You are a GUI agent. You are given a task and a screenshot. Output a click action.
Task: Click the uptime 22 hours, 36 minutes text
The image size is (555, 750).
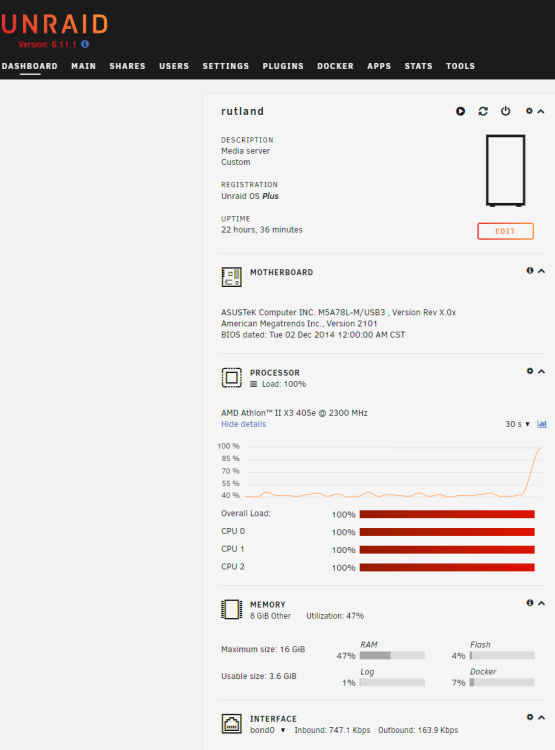coord(262,230)
